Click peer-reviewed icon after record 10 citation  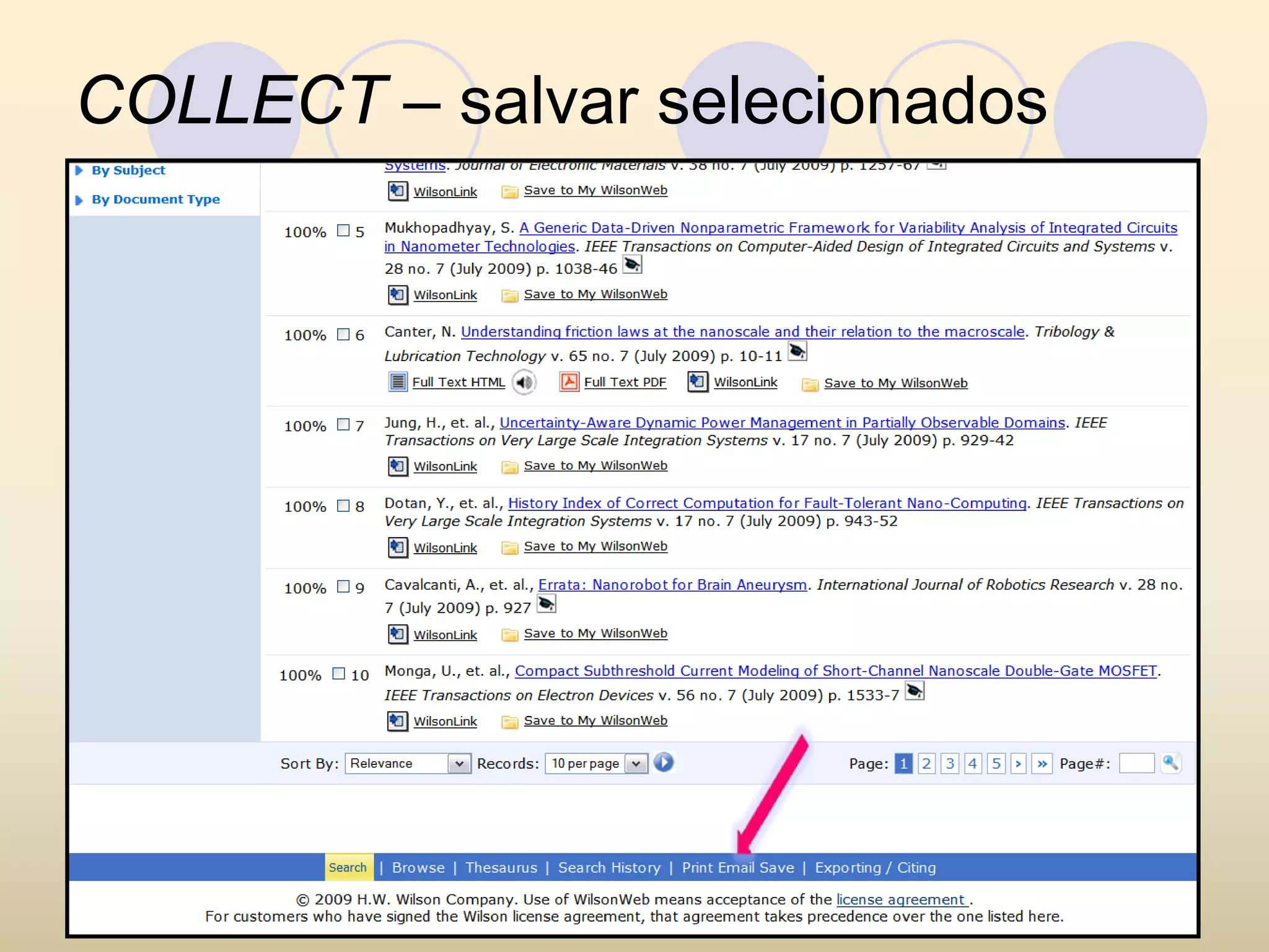click(x=915, y=691)
